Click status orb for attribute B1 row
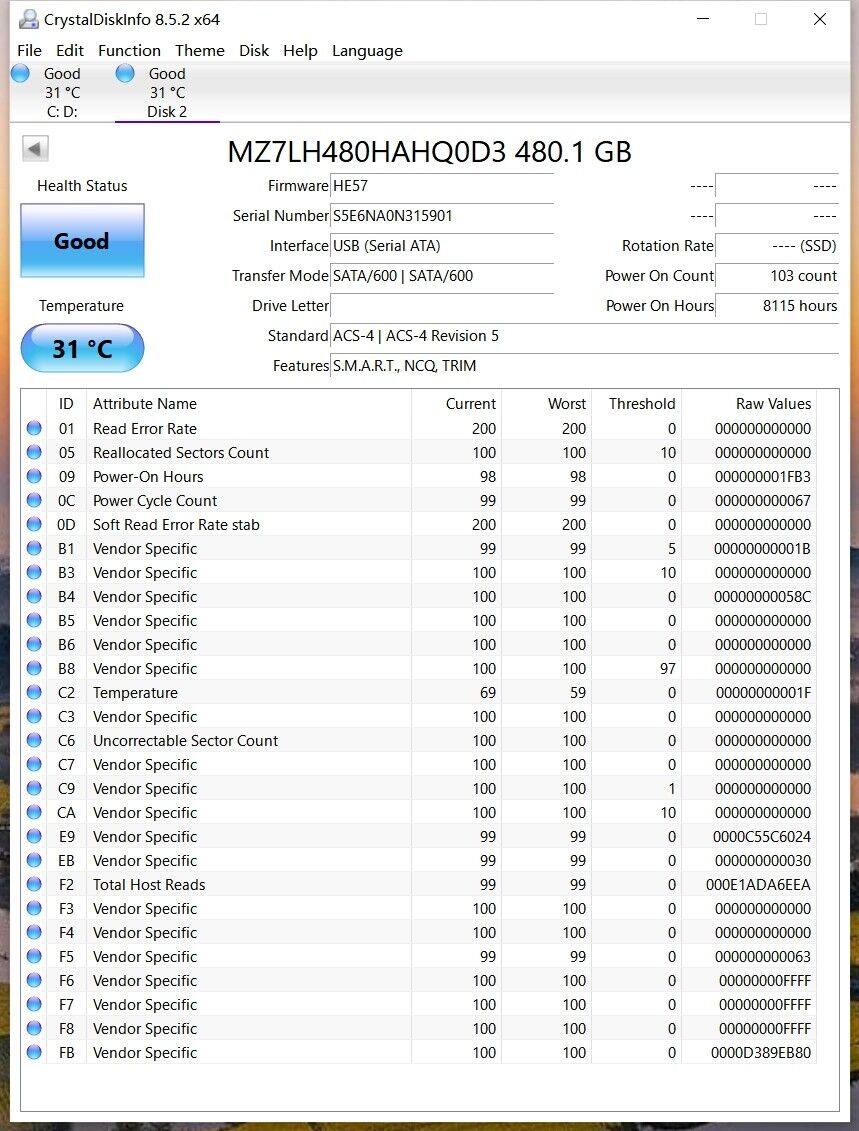Image resolution: width=859 pixels, height=1131 pixels. click(x=34, y=548)
